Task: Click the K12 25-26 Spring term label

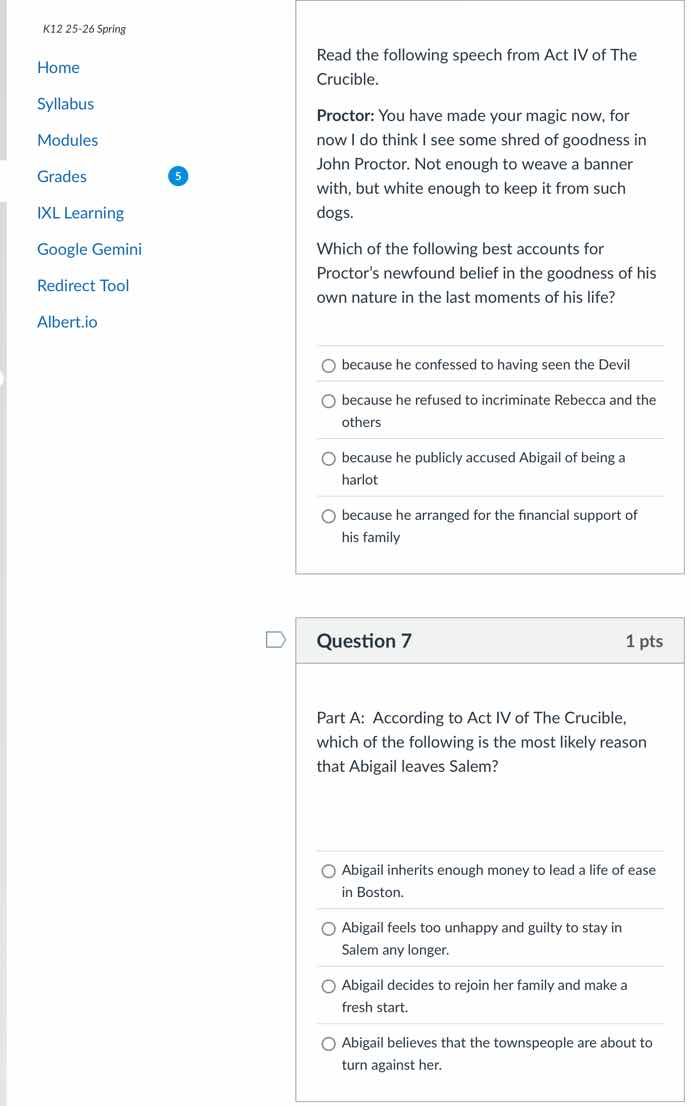Action: click(x=84, y=29)
